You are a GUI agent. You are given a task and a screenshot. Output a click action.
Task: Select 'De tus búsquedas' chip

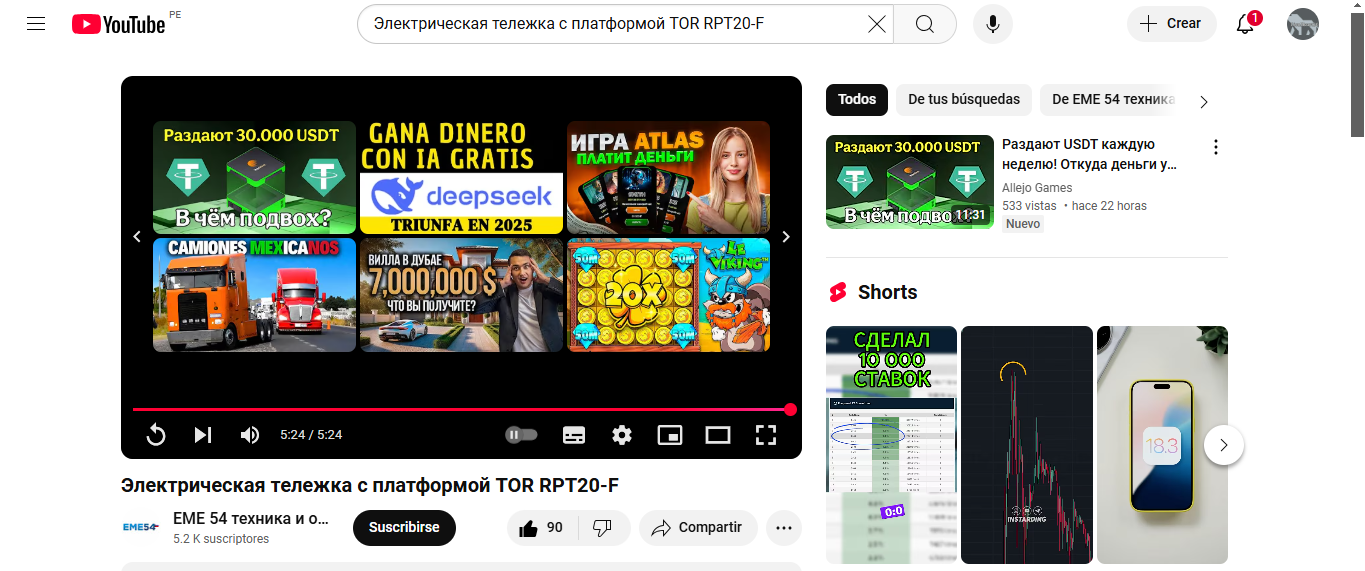[x=964, y=100]
